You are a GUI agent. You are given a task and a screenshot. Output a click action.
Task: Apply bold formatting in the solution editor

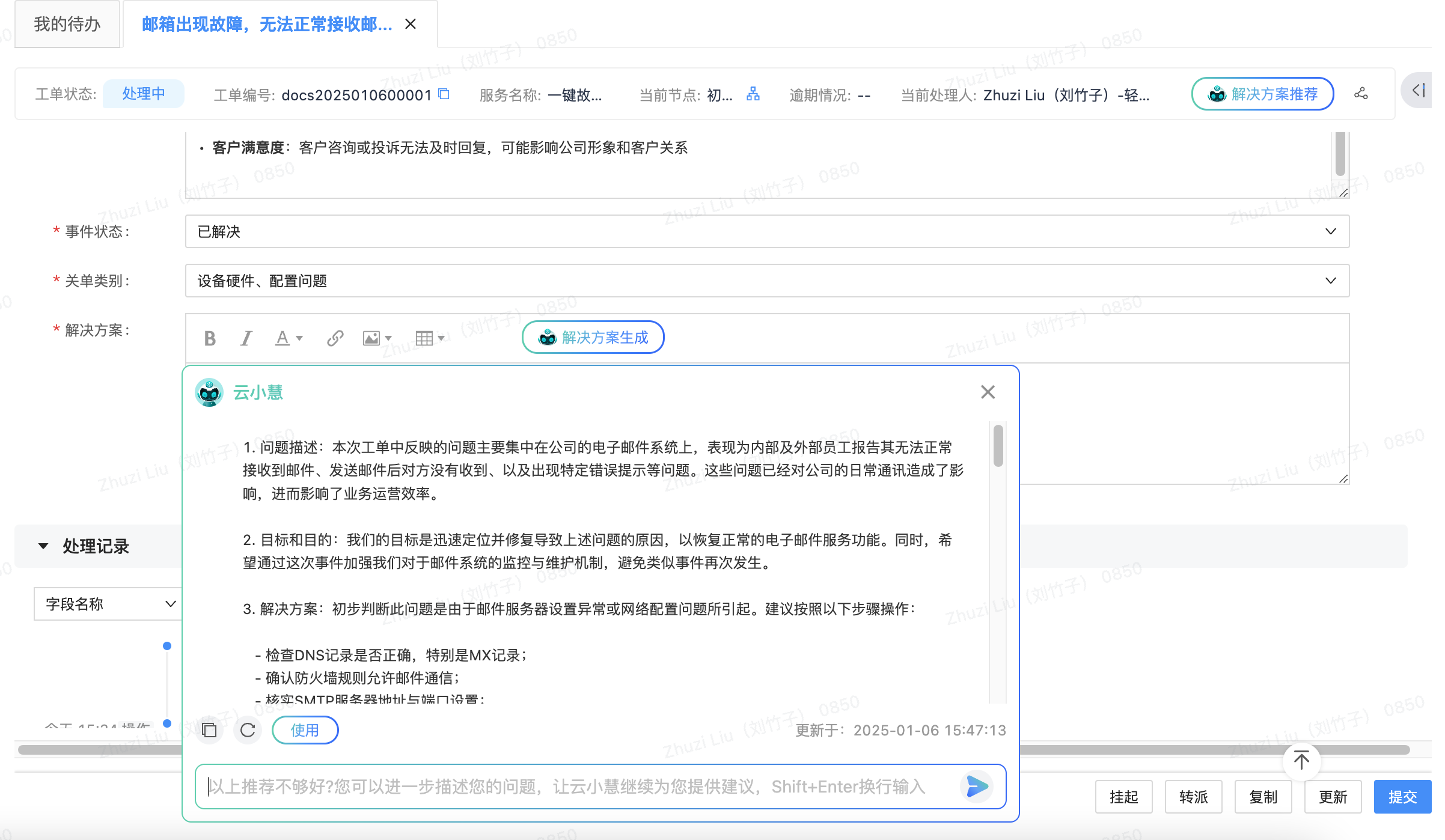209,338
